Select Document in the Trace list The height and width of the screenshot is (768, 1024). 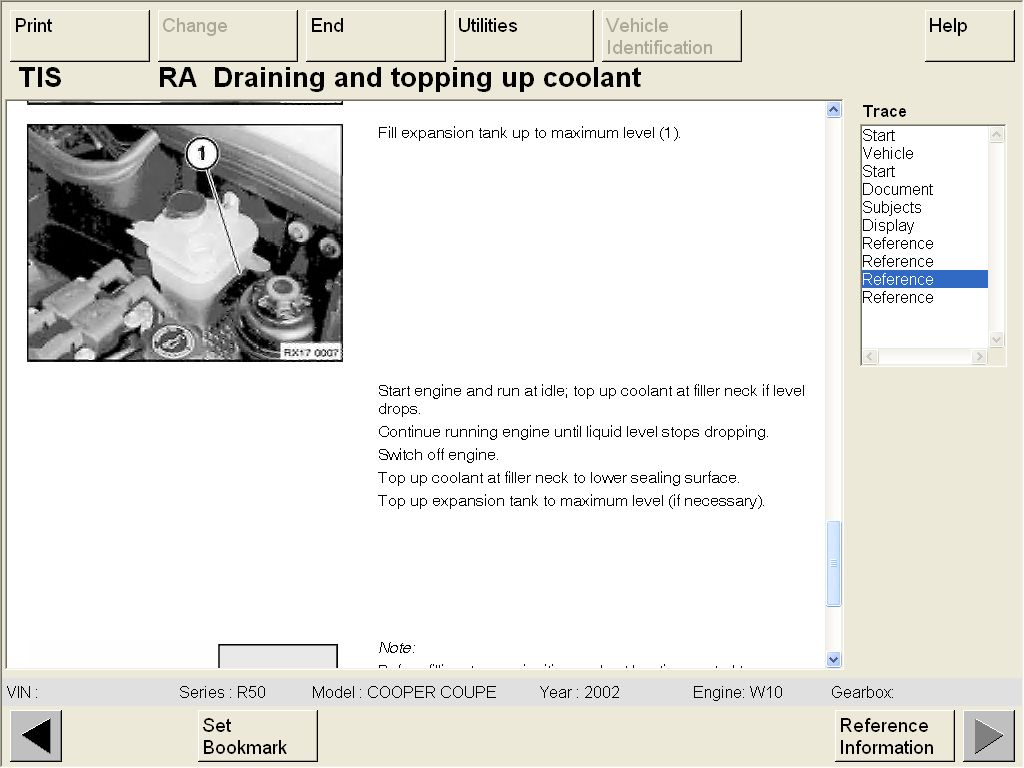tap(897, 189)
